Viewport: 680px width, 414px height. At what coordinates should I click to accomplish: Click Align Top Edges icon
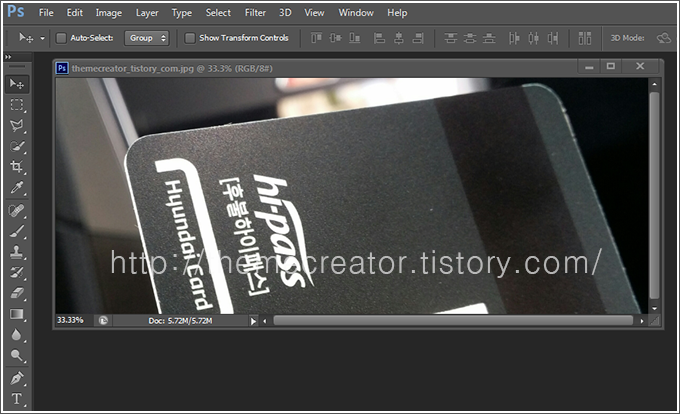pos(317,38)
